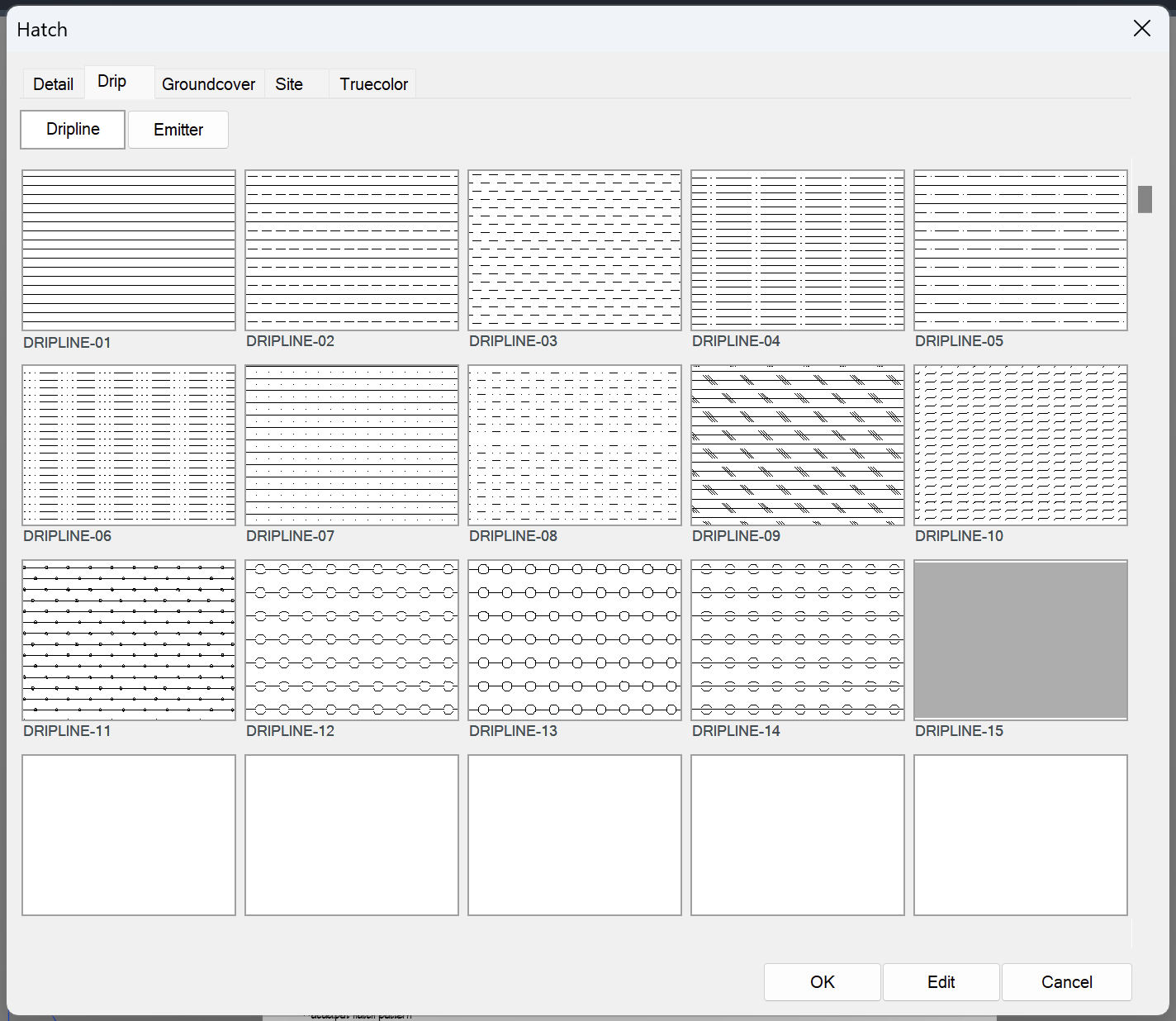The width and height of the screenshot is (1176, 1021).
Task: Close the Hatch dialog window
Action: 1142,29
